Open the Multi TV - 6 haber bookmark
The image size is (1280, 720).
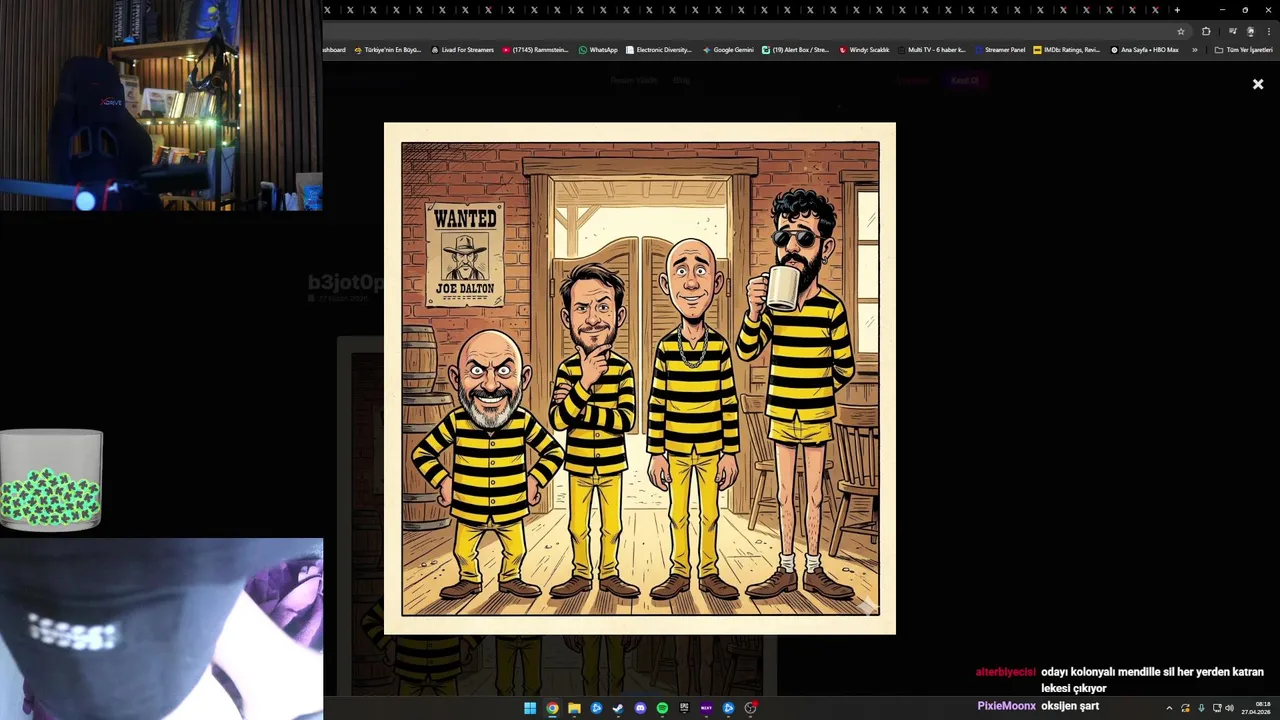click(x=932, y=50)
